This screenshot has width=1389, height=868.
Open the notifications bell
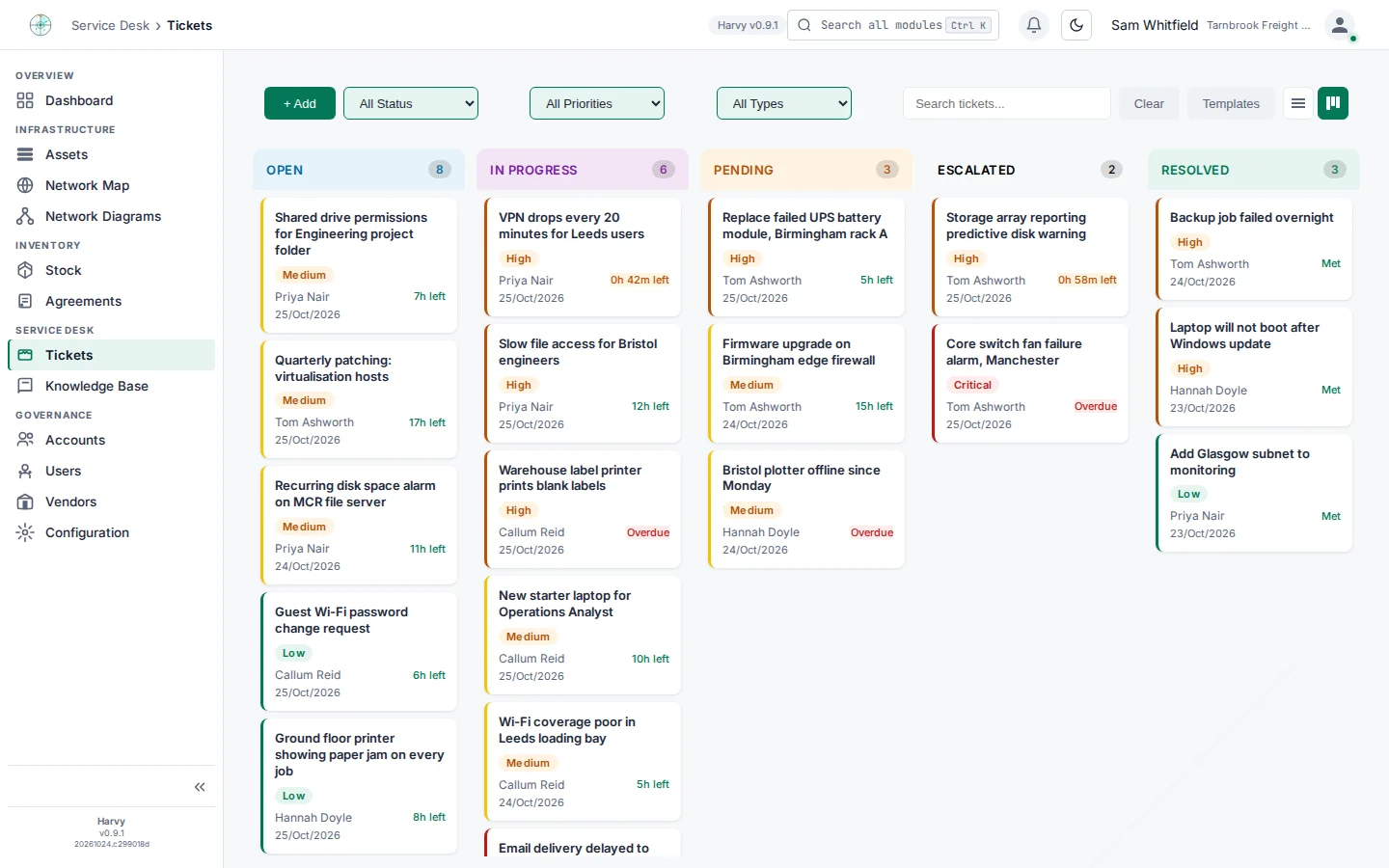(x=1034, y=25)
